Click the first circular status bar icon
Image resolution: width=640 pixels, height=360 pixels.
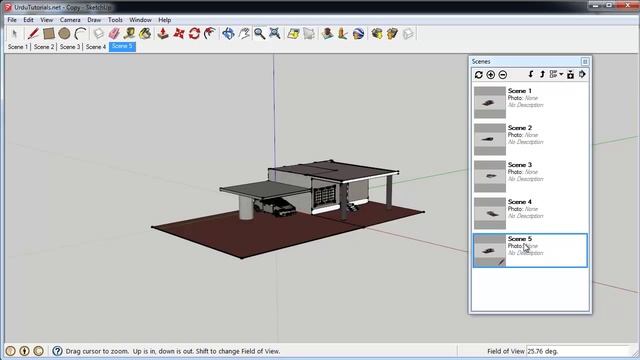tap(11, 351)
